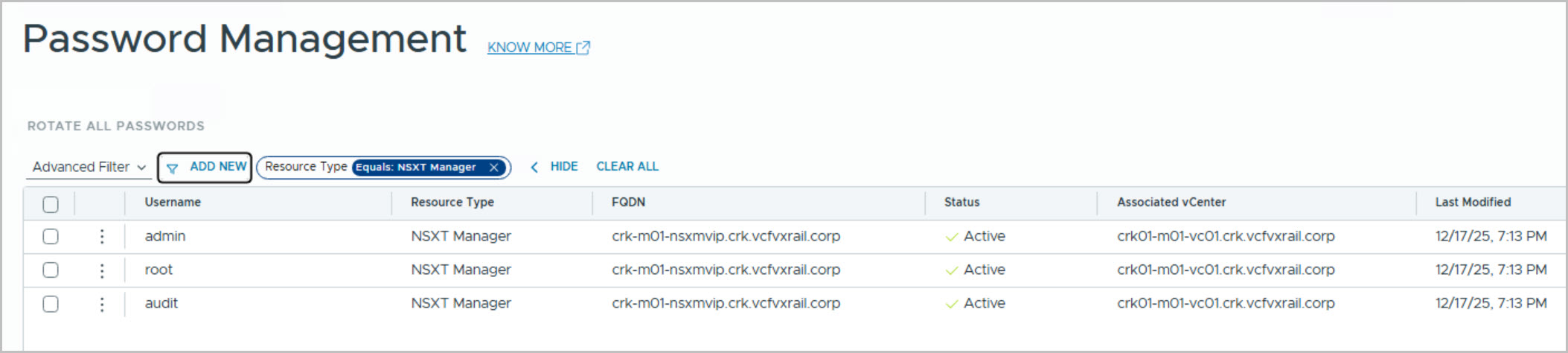Expand the Advanced Filter dropdown

(89, 168)
